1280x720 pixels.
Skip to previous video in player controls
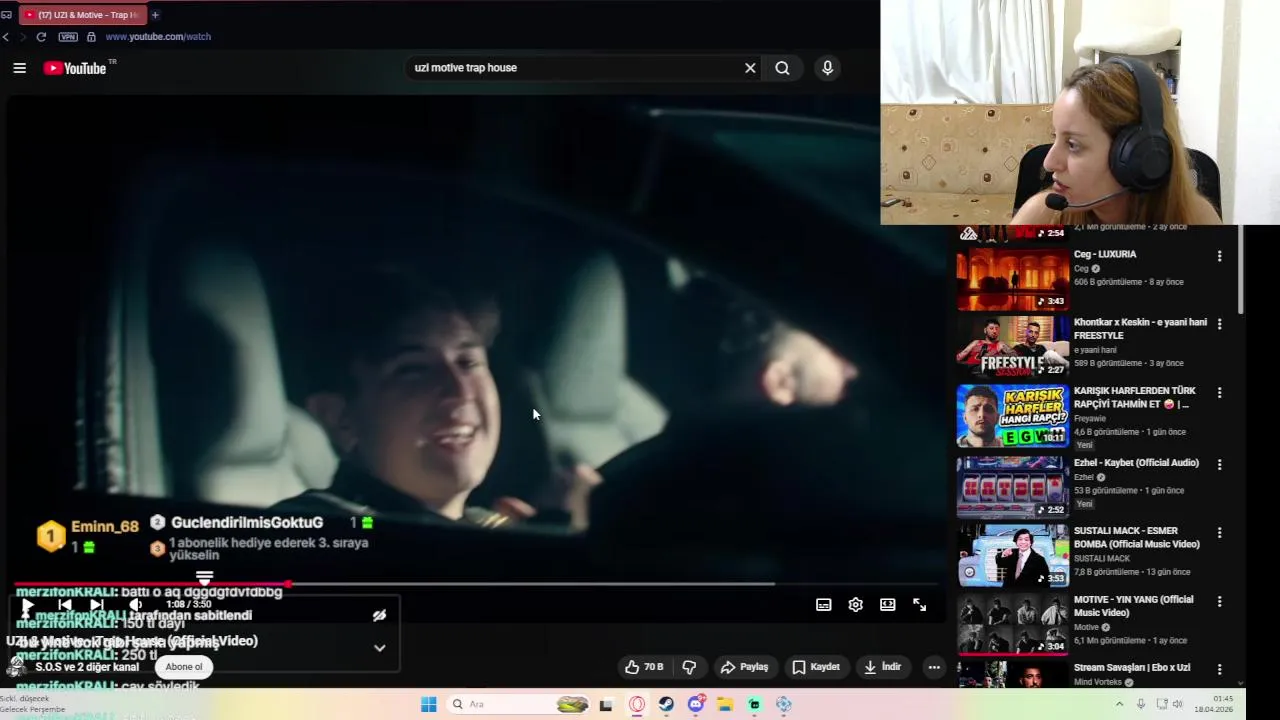tap(65, 605)
